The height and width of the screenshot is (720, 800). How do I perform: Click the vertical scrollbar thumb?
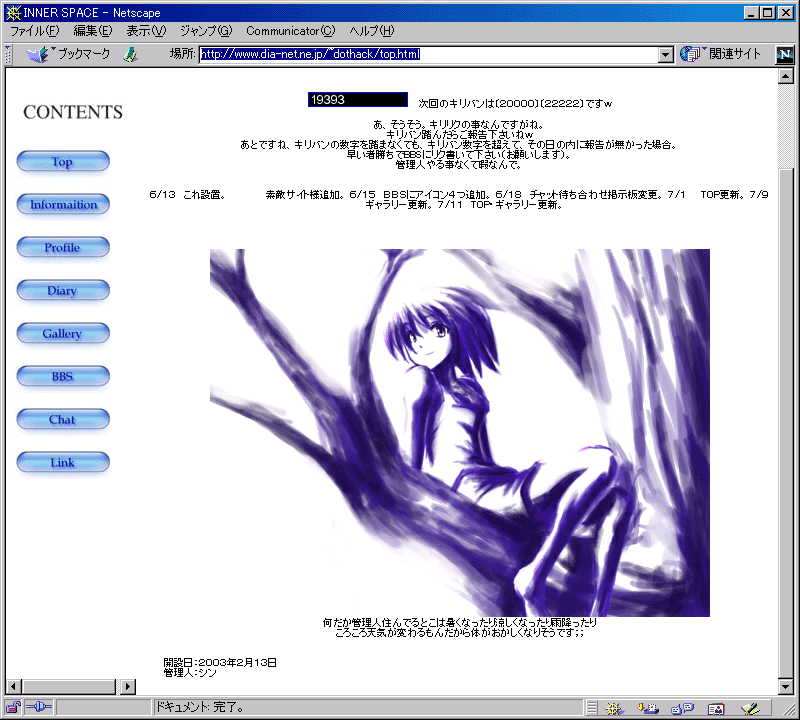[786, 422]
